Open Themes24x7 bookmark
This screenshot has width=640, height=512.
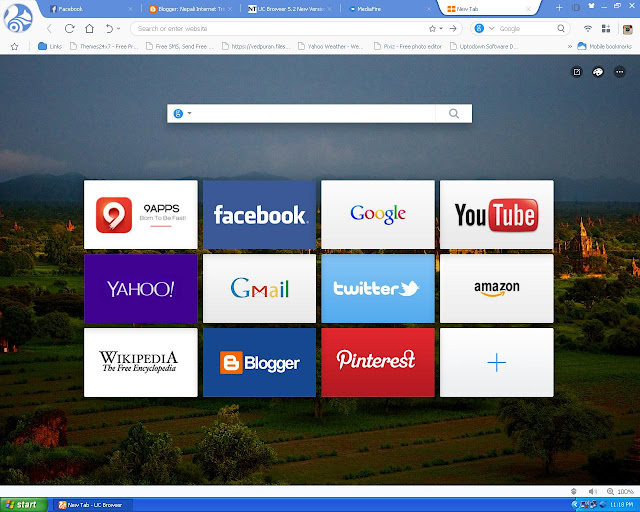104,47
